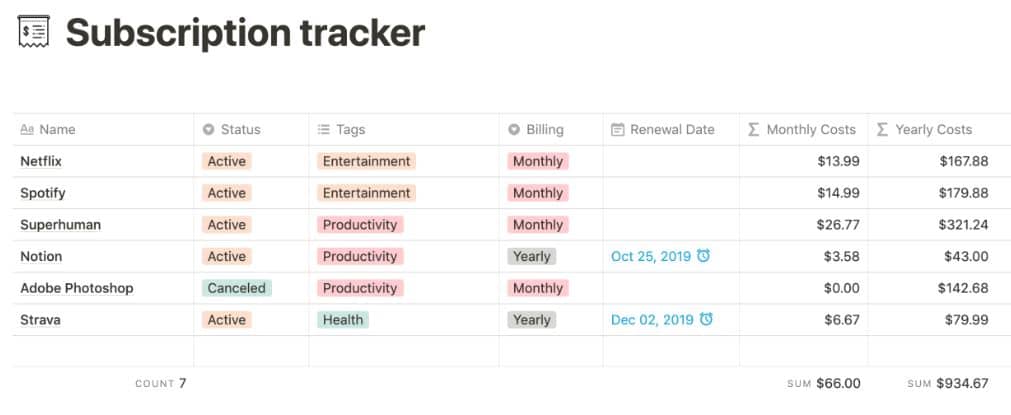Click the text-type icon in the Name header
Viewport: 1011px width, 415px height.
(x=26, y=130)
